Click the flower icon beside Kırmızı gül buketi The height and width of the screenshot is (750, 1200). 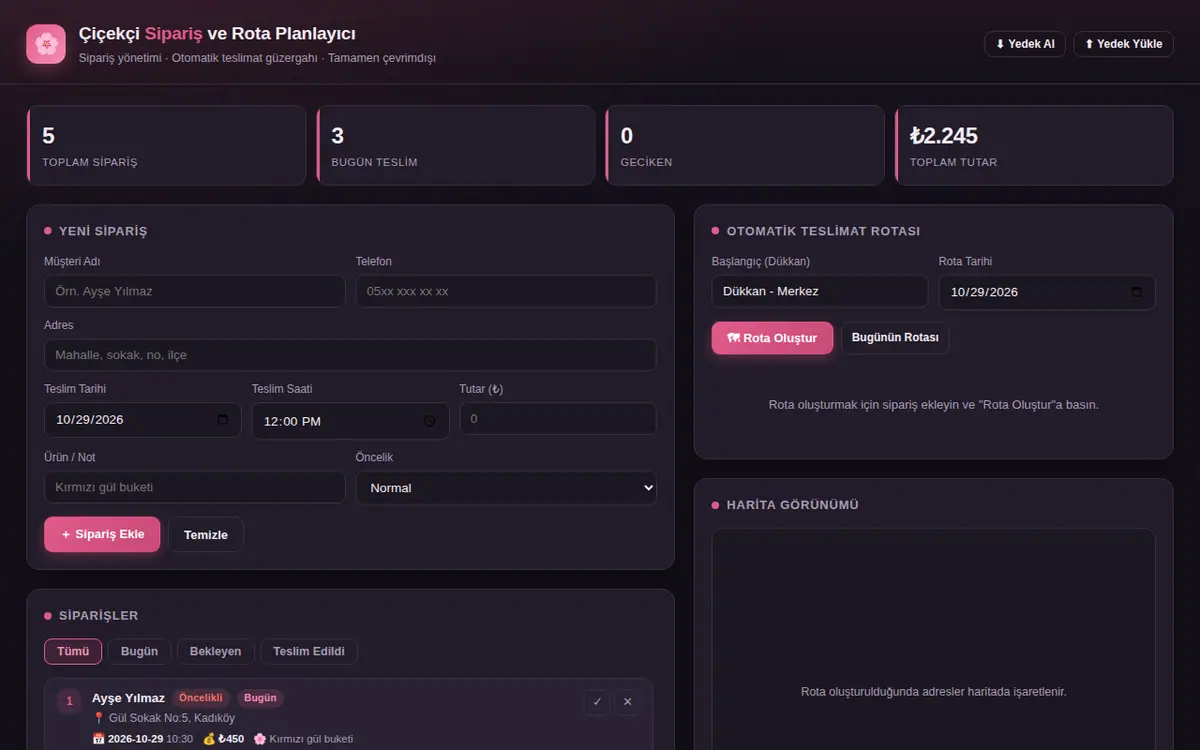tap(260, 739)
